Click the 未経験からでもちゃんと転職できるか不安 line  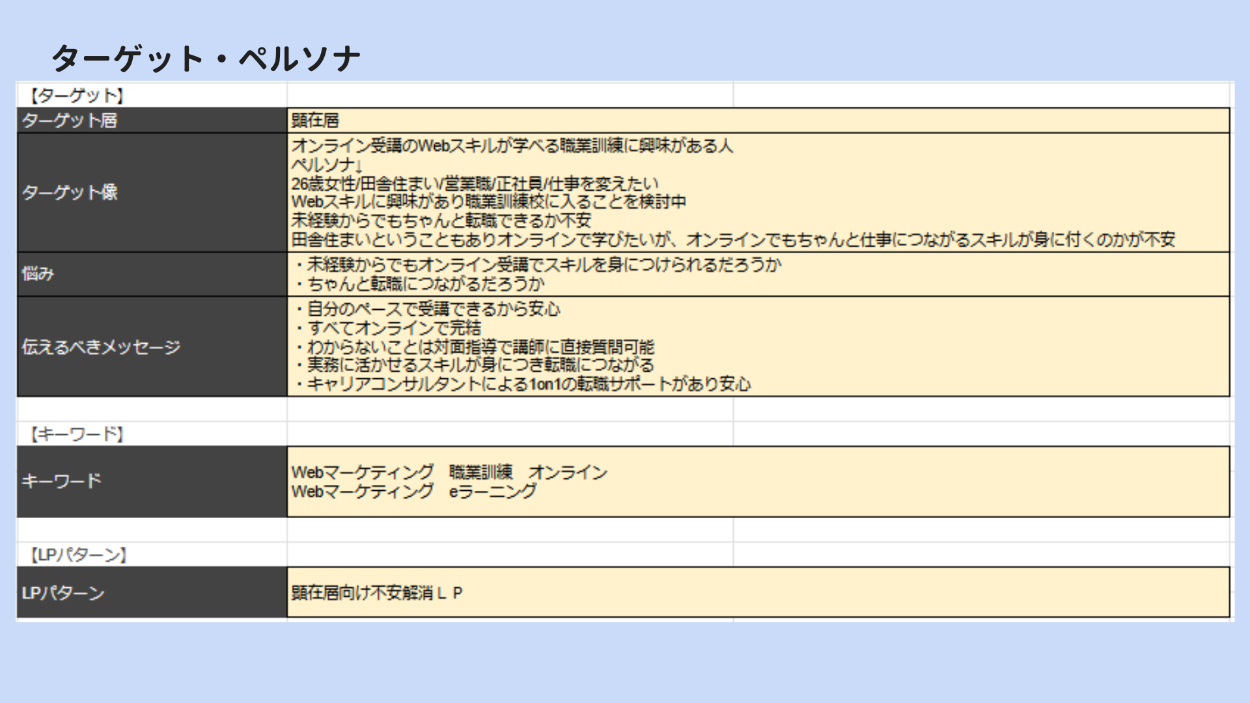click(x=441, y=221)
